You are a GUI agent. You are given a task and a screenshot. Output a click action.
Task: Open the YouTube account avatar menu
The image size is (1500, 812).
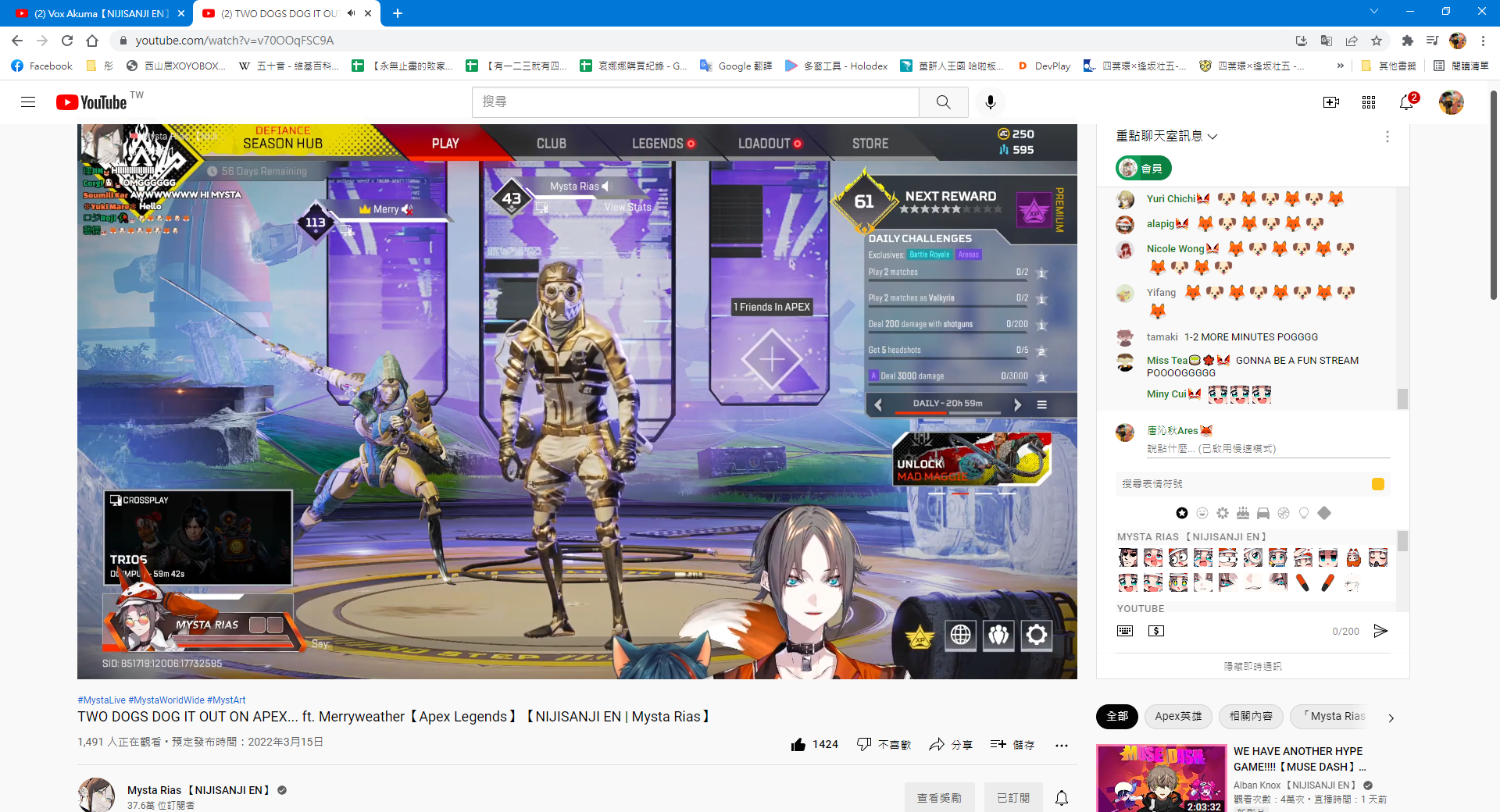click(x=1452, y=102)
